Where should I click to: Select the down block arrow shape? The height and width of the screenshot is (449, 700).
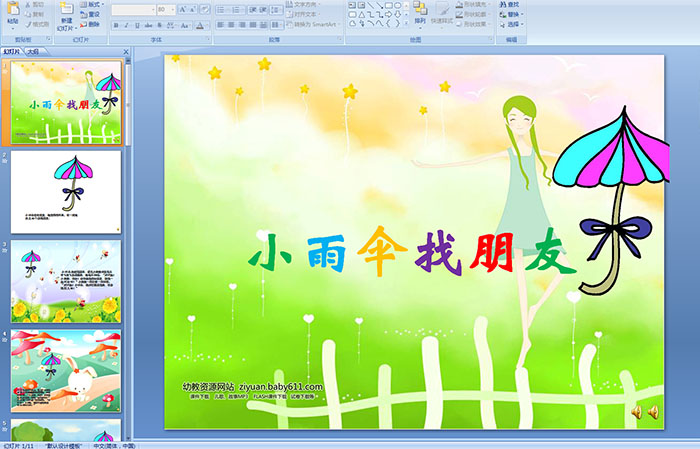[x=397, y=14]
